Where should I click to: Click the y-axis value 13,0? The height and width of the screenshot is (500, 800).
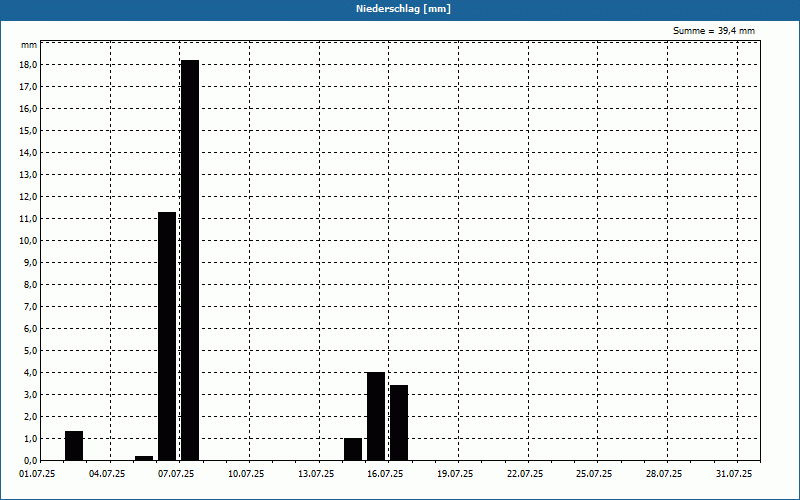[28, 174]
